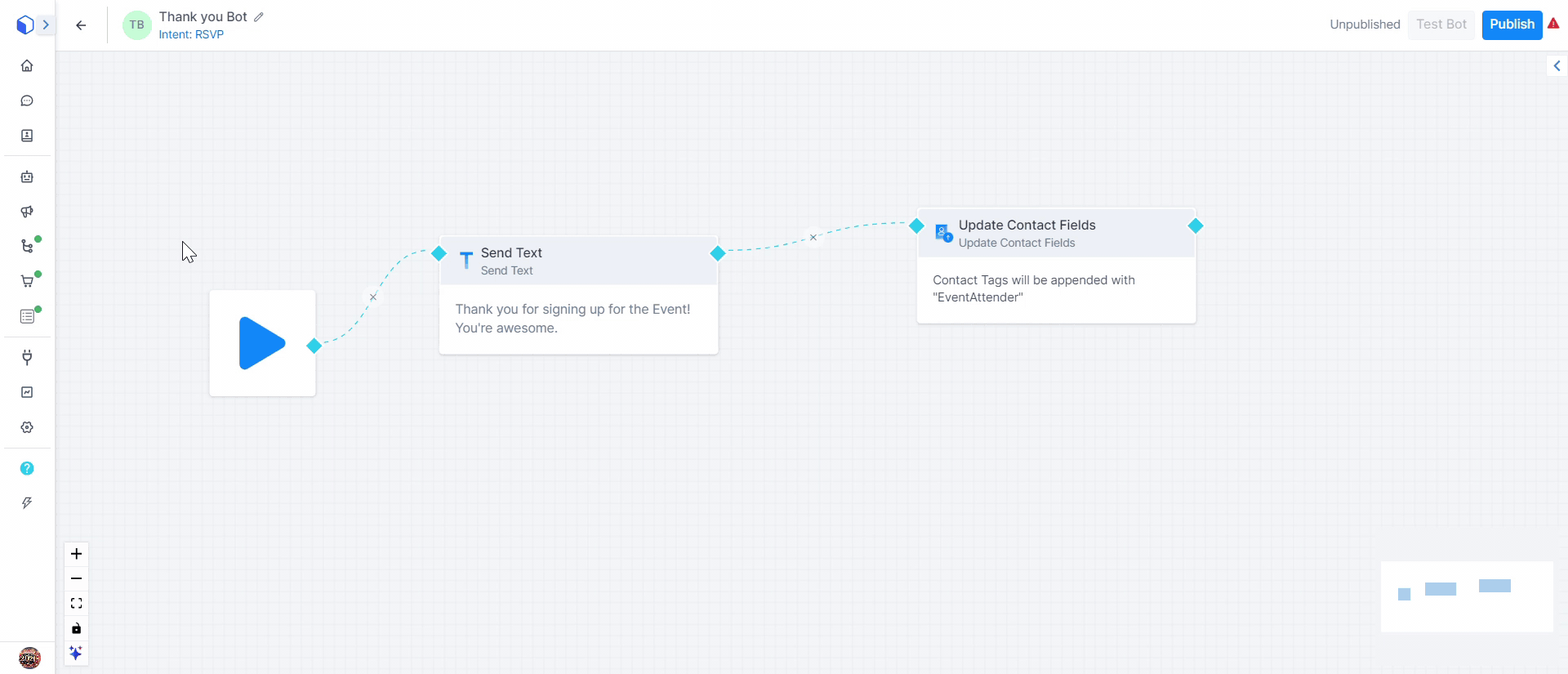
Task: Zoom out on the flow canvas
Action: (x=76, y=578)
